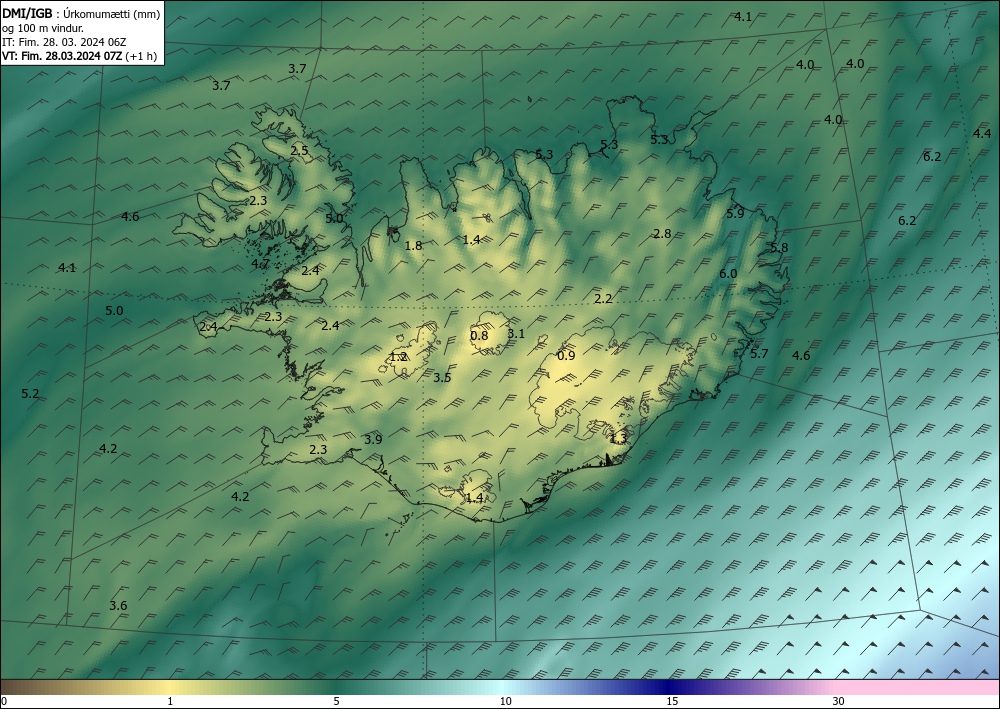1000x709 pixels.
Task: Click the 0.9 value on Vatnajökull
Action: coord(566,356)
